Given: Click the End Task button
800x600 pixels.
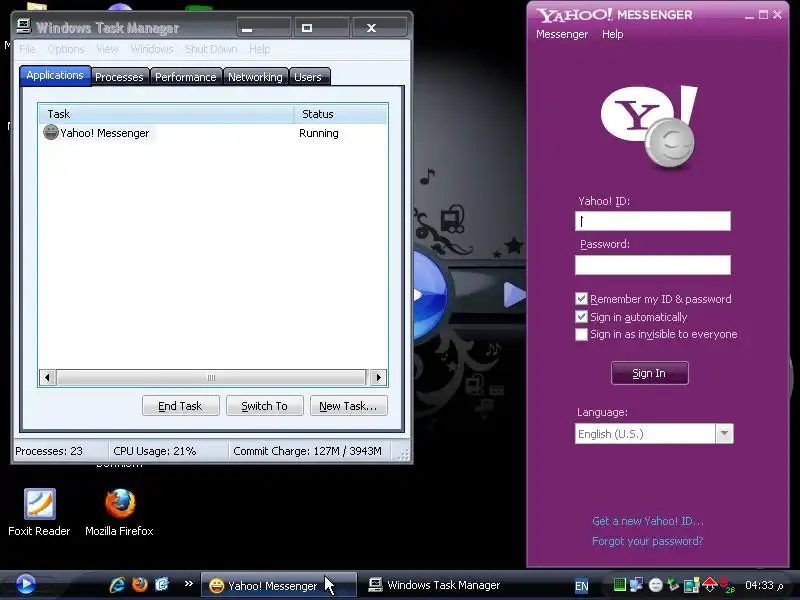Looking at the screenshot, I should (x=181, y=406).
